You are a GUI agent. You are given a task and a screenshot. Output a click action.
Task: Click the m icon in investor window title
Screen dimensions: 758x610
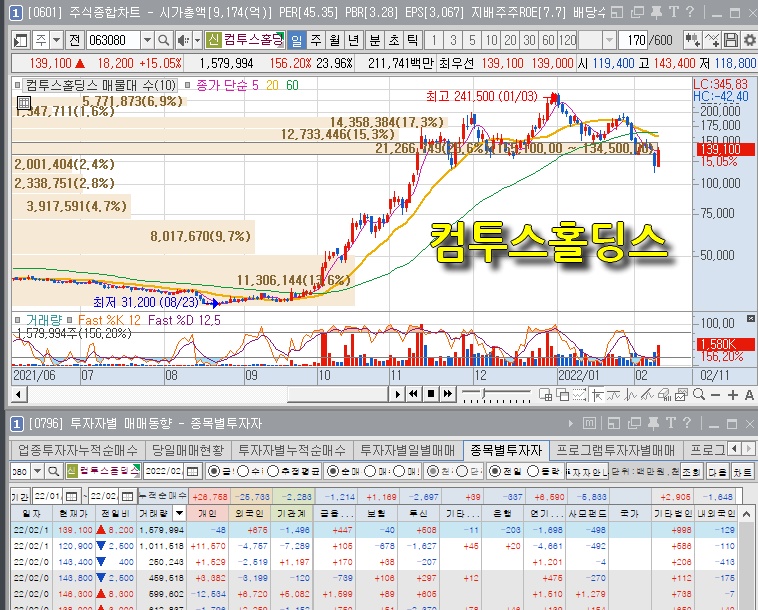tap(589, 424)
